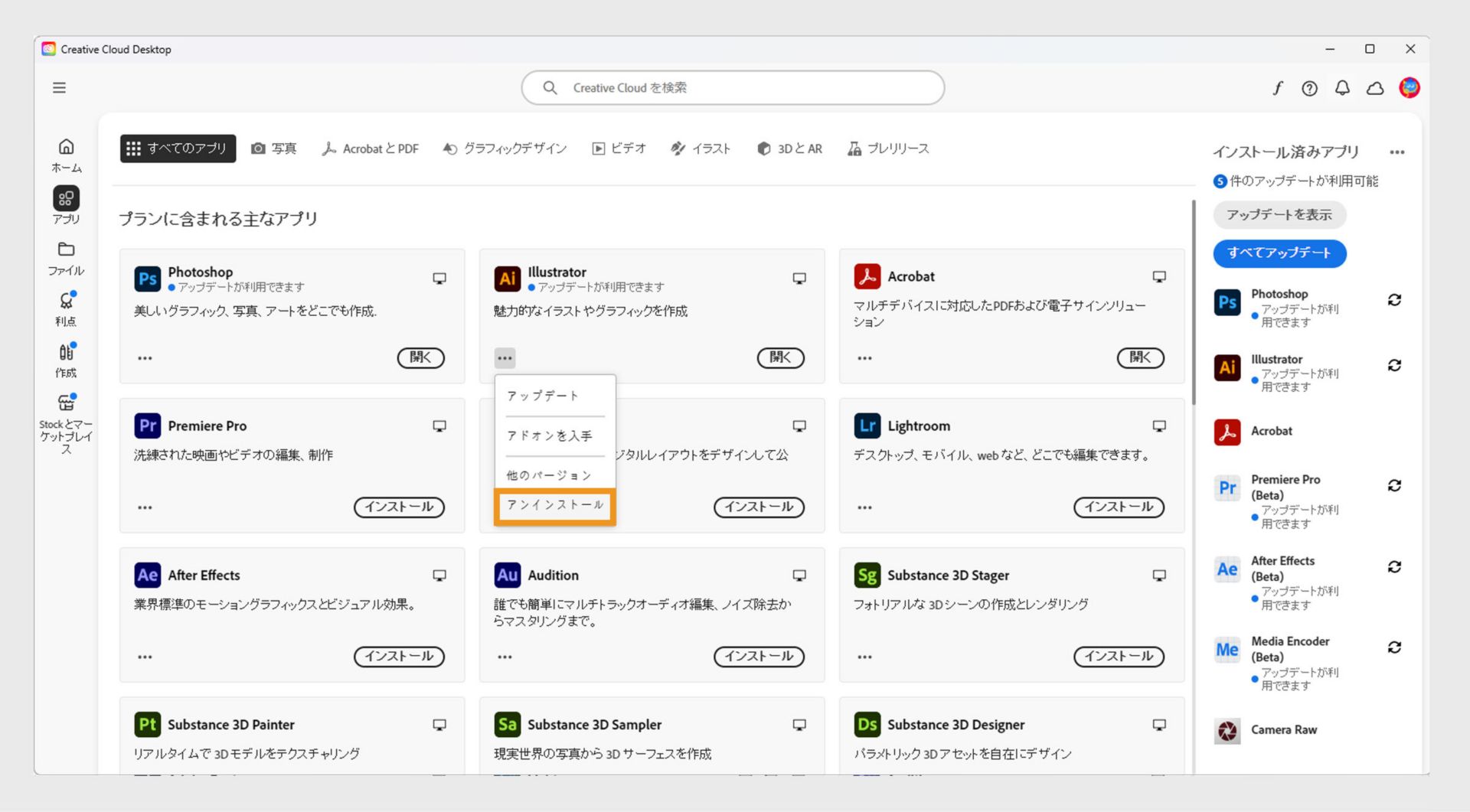
Task: Open アプリ section in the sidebar
Action: coord(67,206)
